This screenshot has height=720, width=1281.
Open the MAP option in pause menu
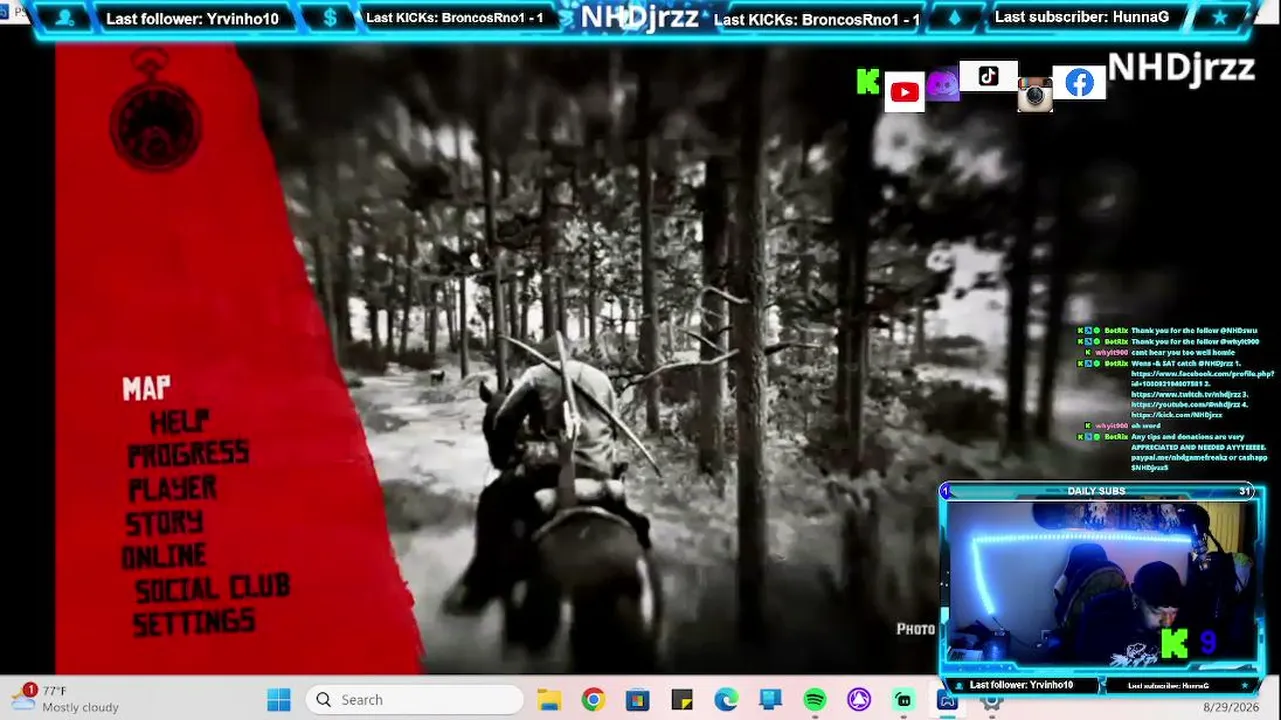pyautogui.click(x=146, y=388)
